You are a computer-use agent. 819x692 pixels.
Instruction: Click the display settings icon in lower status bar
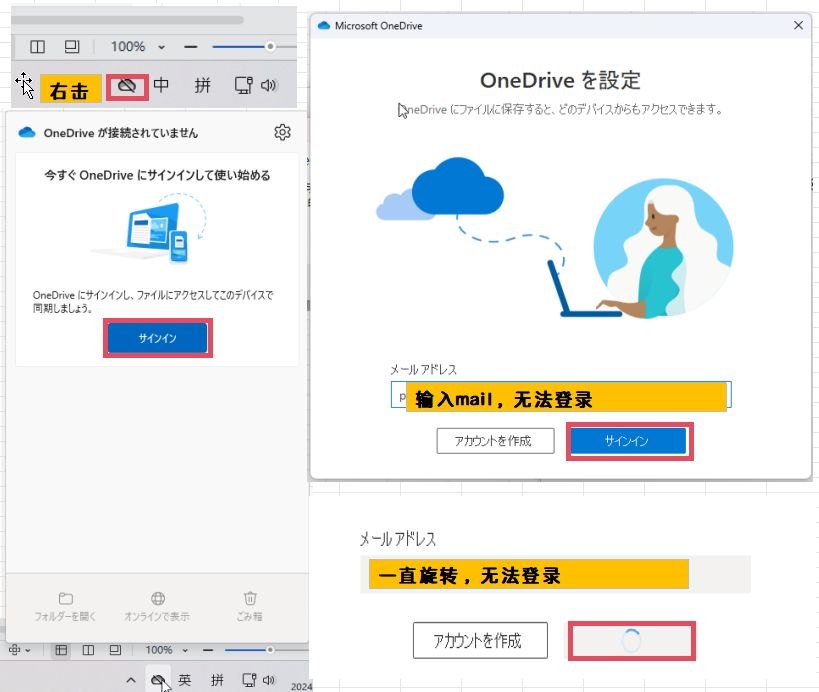click(x=15, y=650)
